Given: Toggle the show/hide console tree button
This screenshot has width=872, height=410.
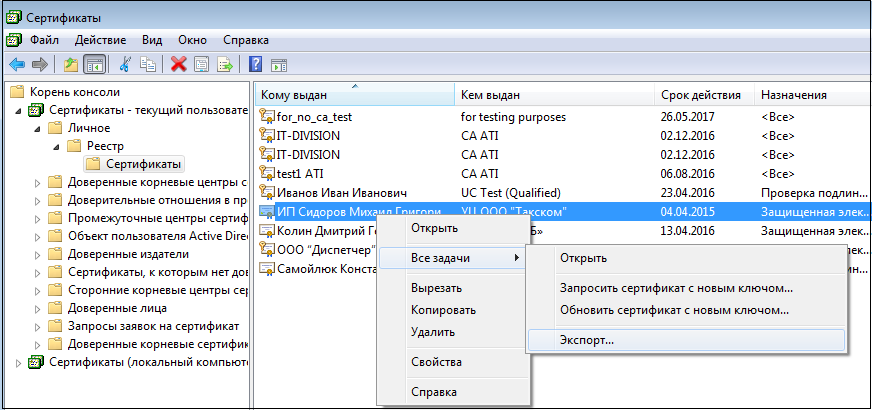Looking at the screenshot, I should click(94, 64).
